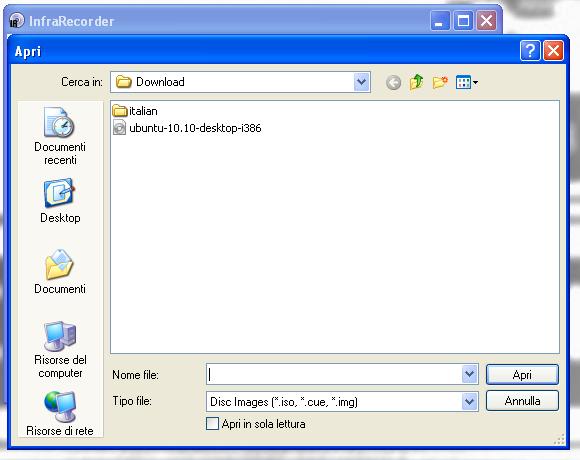This screenshot has width=580, height=460.
Task: Minimize the InfraRecorder window
Action: click(x=440, y=21)
